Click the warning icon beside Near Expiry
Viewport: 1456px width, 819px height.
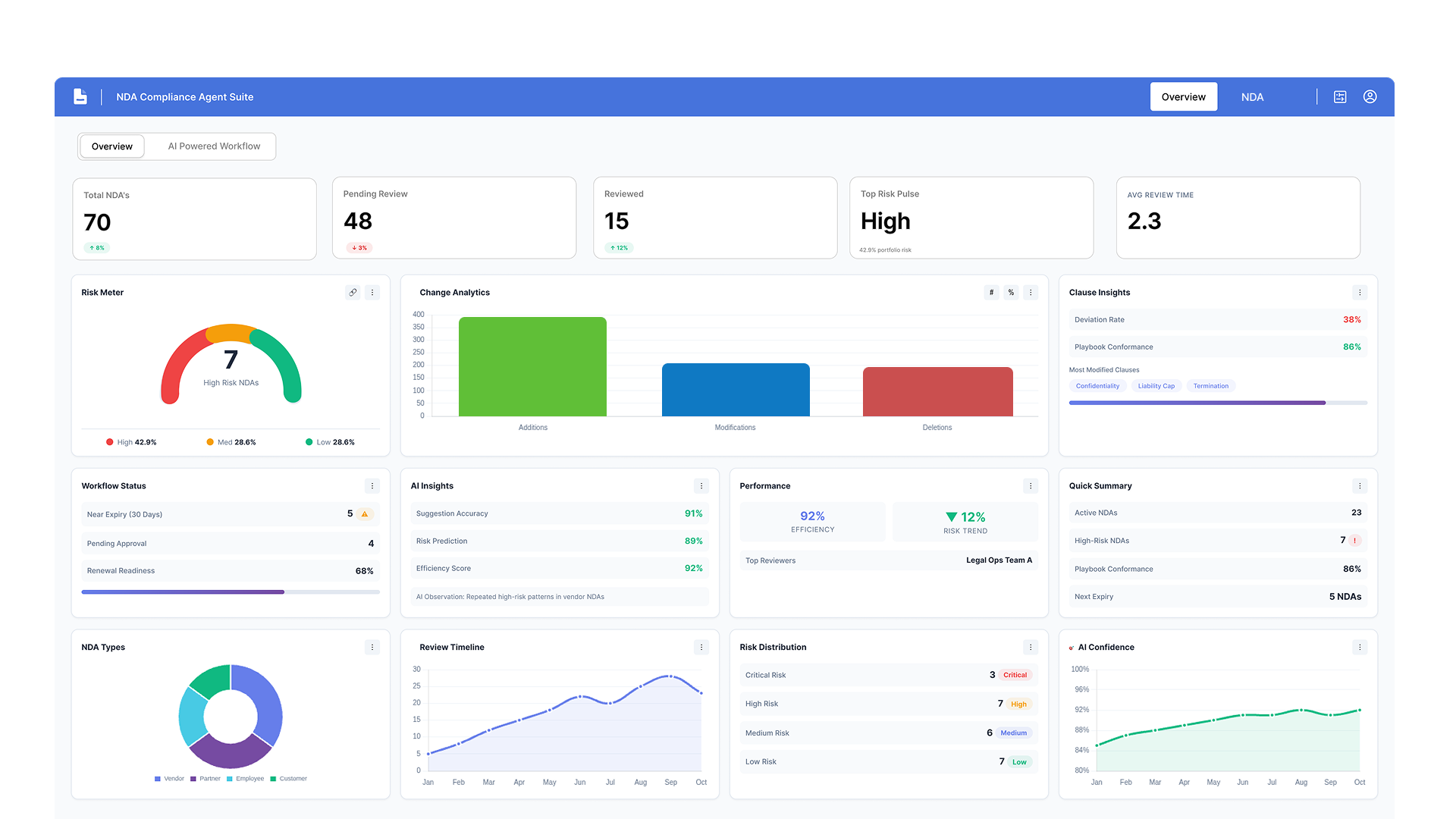(365, 514)
